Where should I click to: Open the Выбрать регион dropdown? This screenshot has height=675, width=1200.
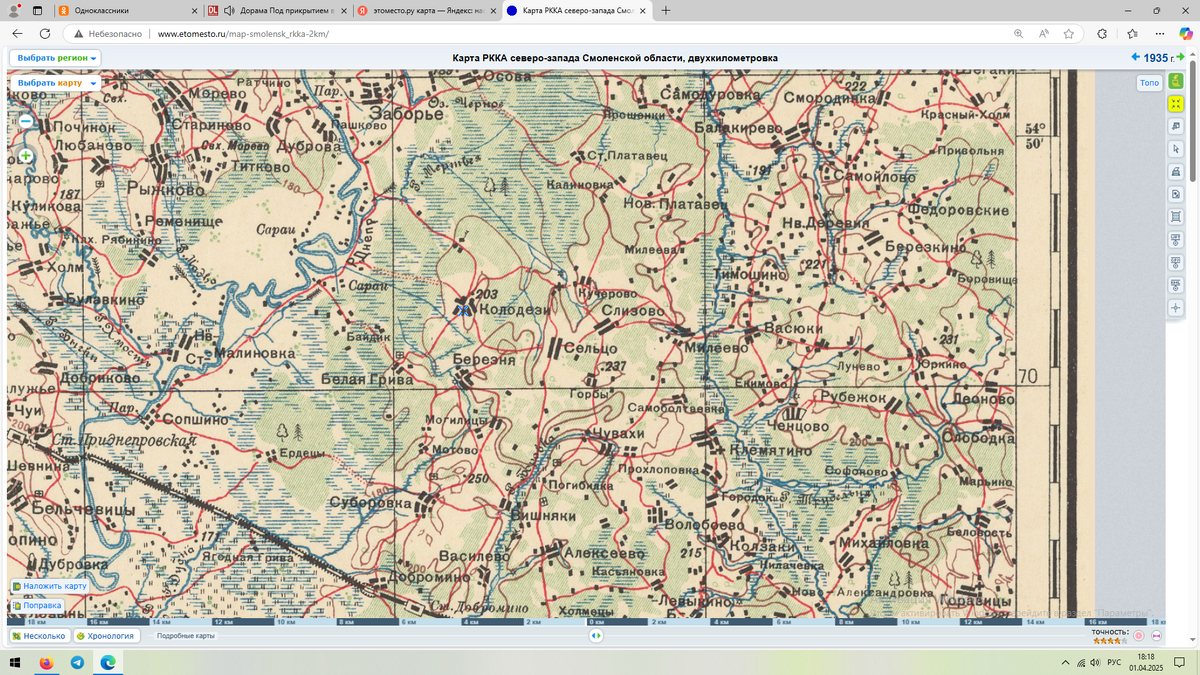point(58,58)
